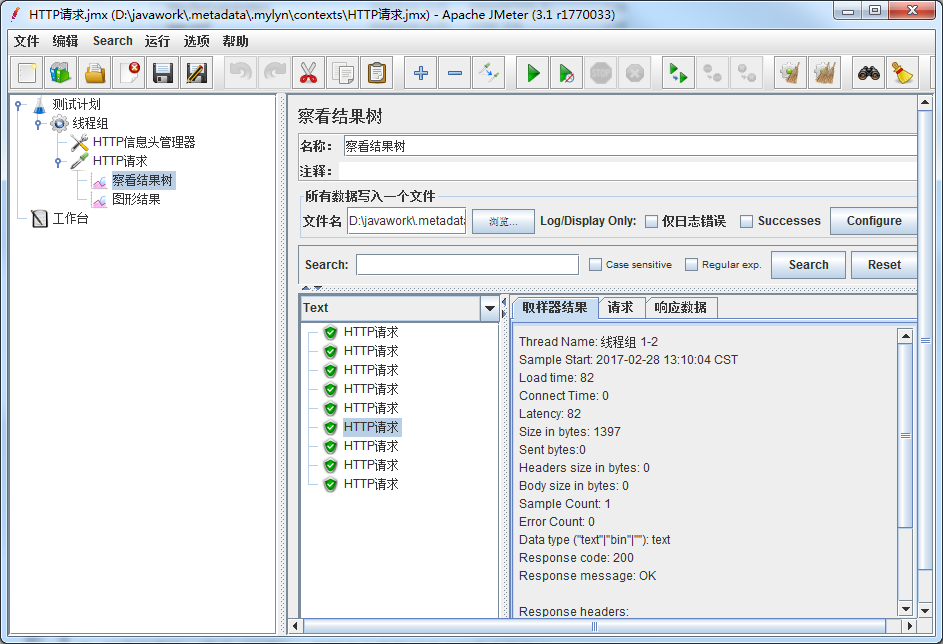Click inside the Search input field

[x=465, y=264]
